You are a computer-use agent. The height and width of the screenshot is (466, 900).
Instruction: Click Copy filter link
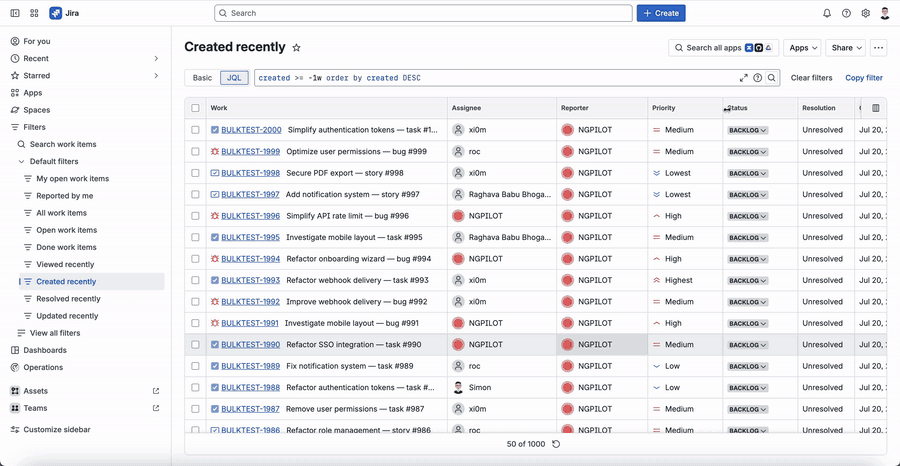(x=864, y=78)
